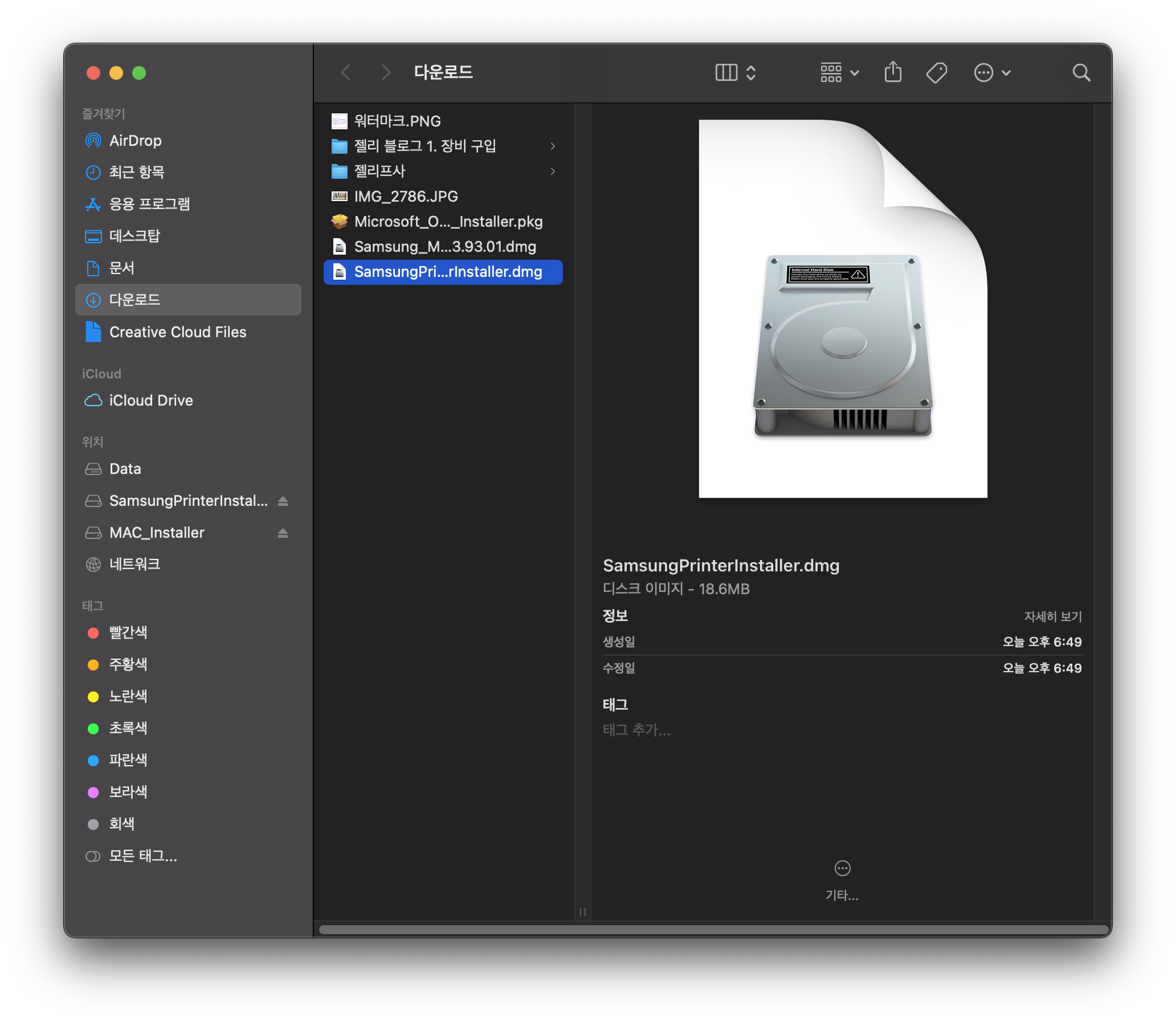Click the column resize handle
1176x1022 pixels.
tap(582, 911)
